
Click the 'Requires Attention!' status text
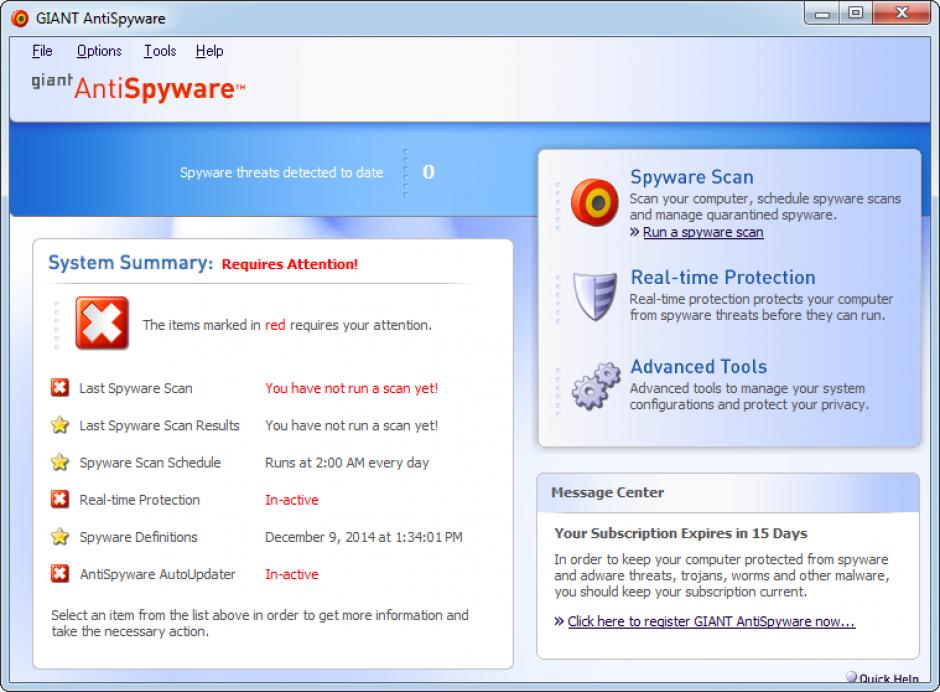click(x=290, y=264)
